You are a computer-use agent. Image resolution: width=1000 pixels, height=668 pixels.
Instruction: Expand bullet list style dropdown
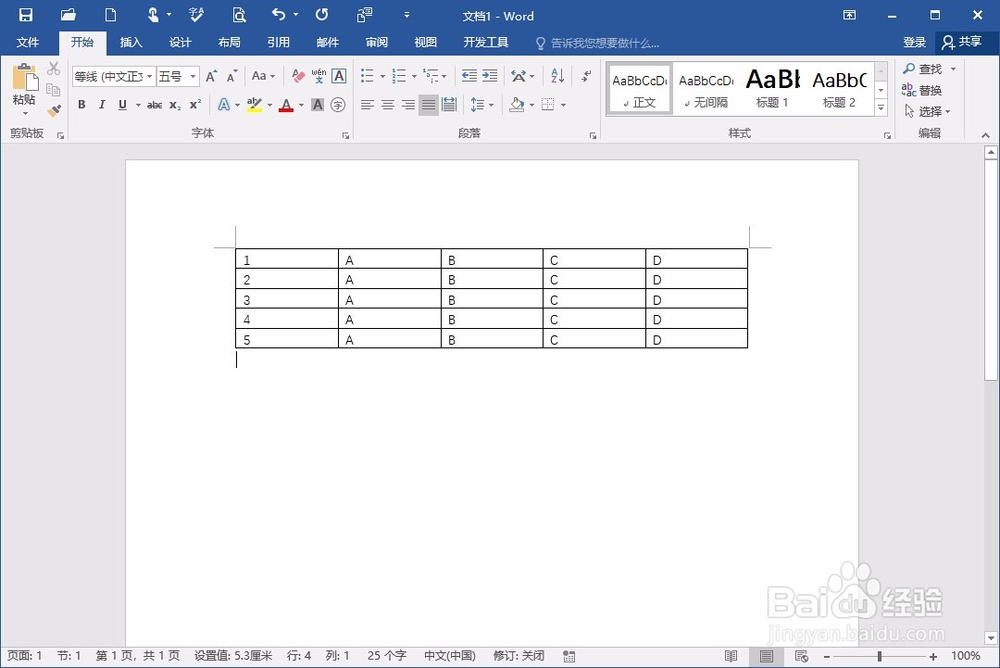click(x=383, y=77)
